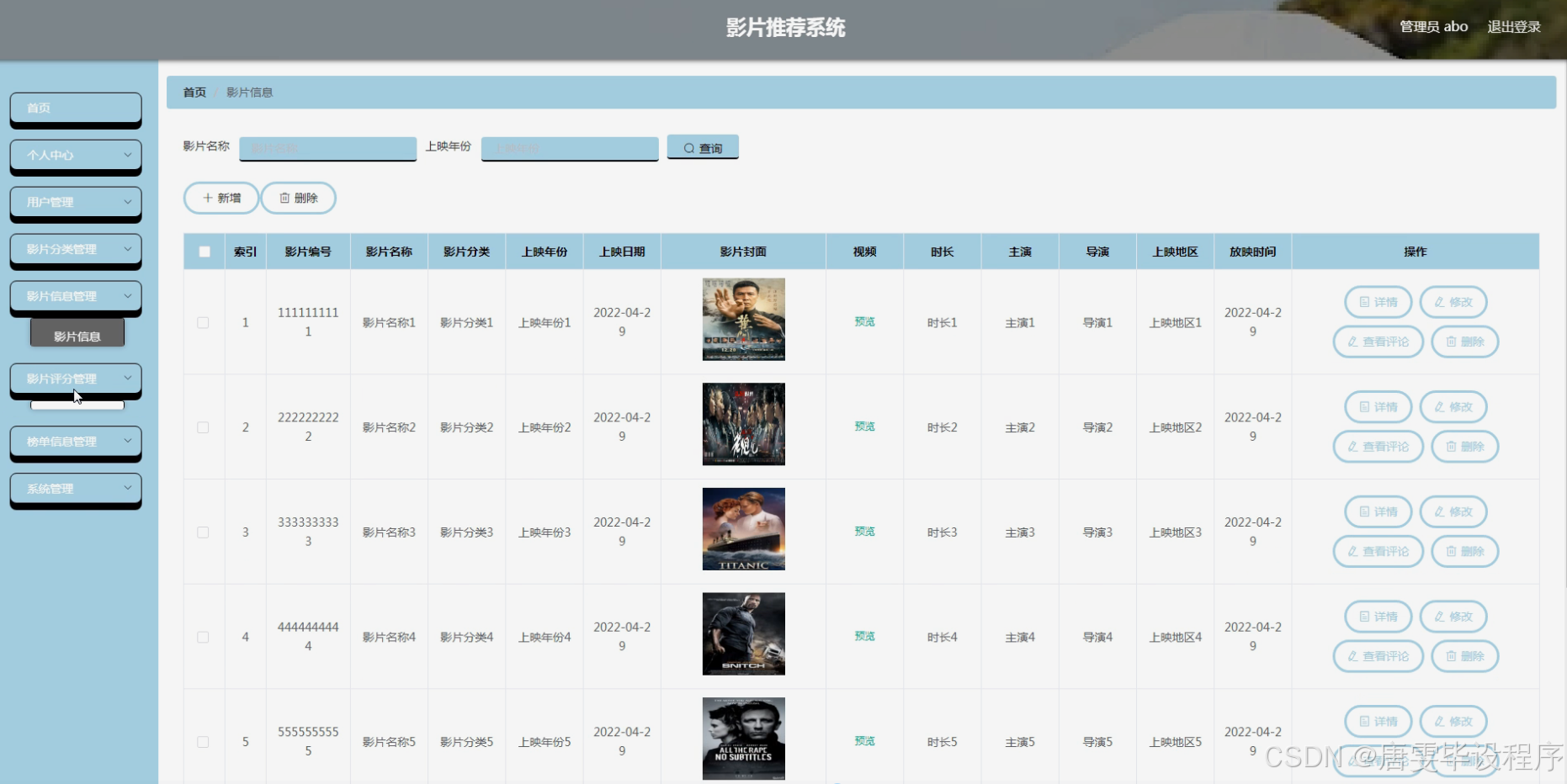The width and height of the screenshot is (1567, 784).
Task: Expand the 影片评分管理 sidebar menu
Action: point(76,379)
